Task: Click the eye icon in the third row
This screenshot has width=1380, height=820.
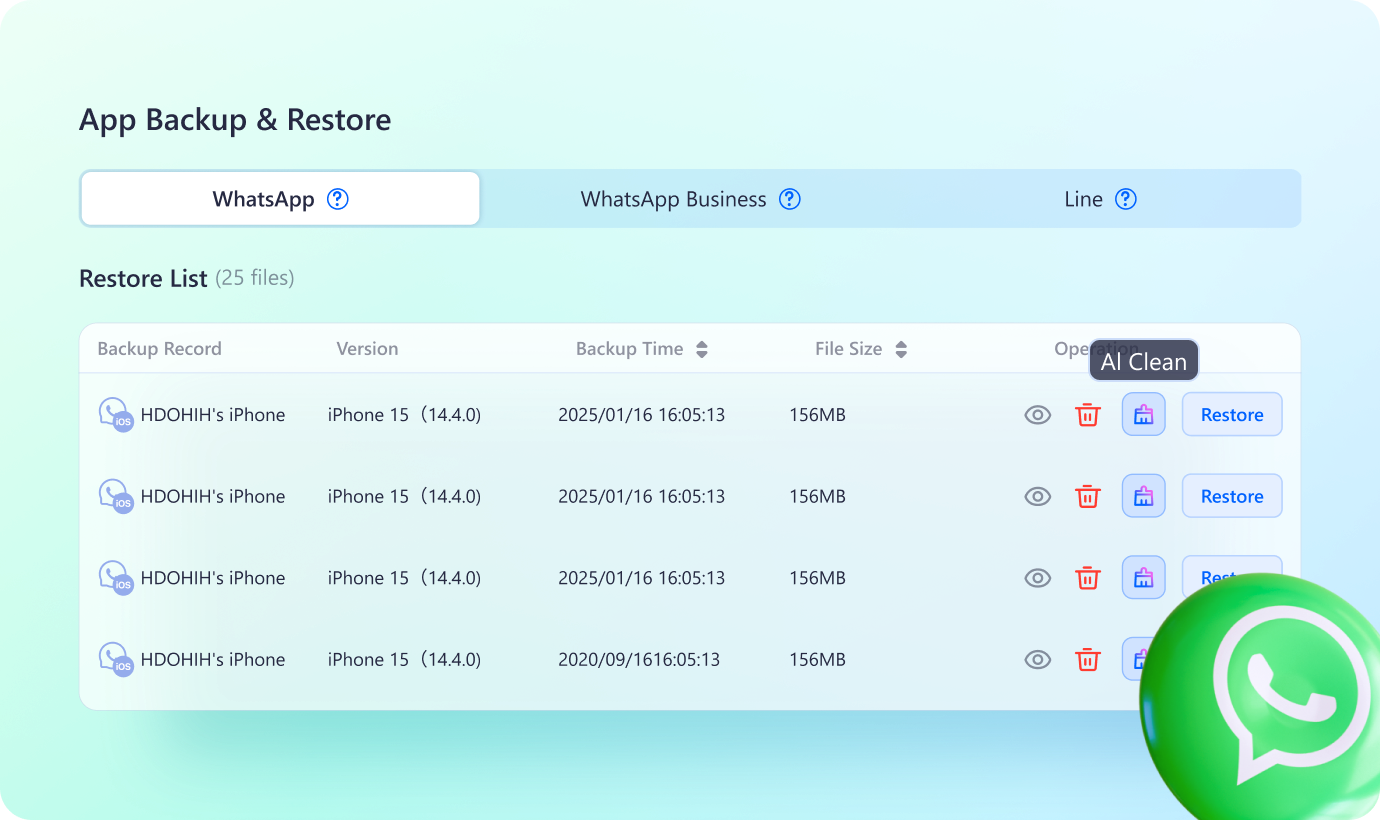Action: (1038, 578)
